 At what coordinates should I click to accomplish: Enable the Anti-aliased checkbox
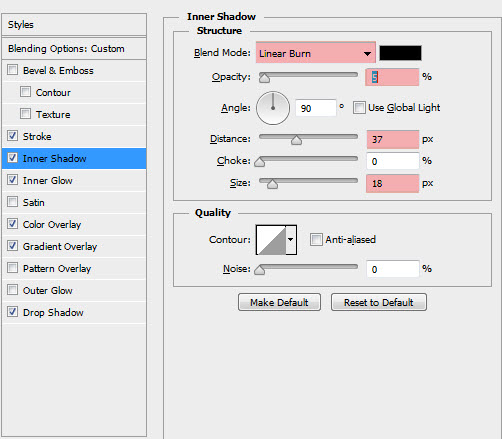(x=316, y=240)
